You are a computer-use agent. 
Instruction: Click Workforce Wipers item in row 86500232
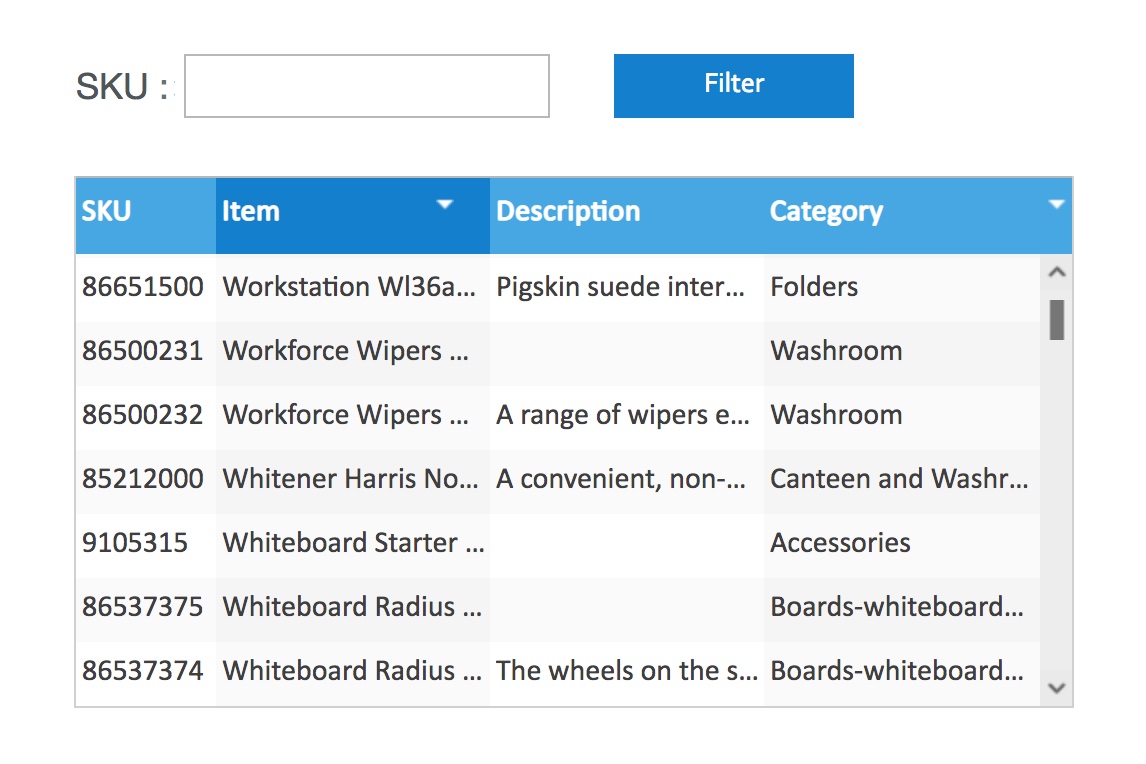[x=352, y=415]
